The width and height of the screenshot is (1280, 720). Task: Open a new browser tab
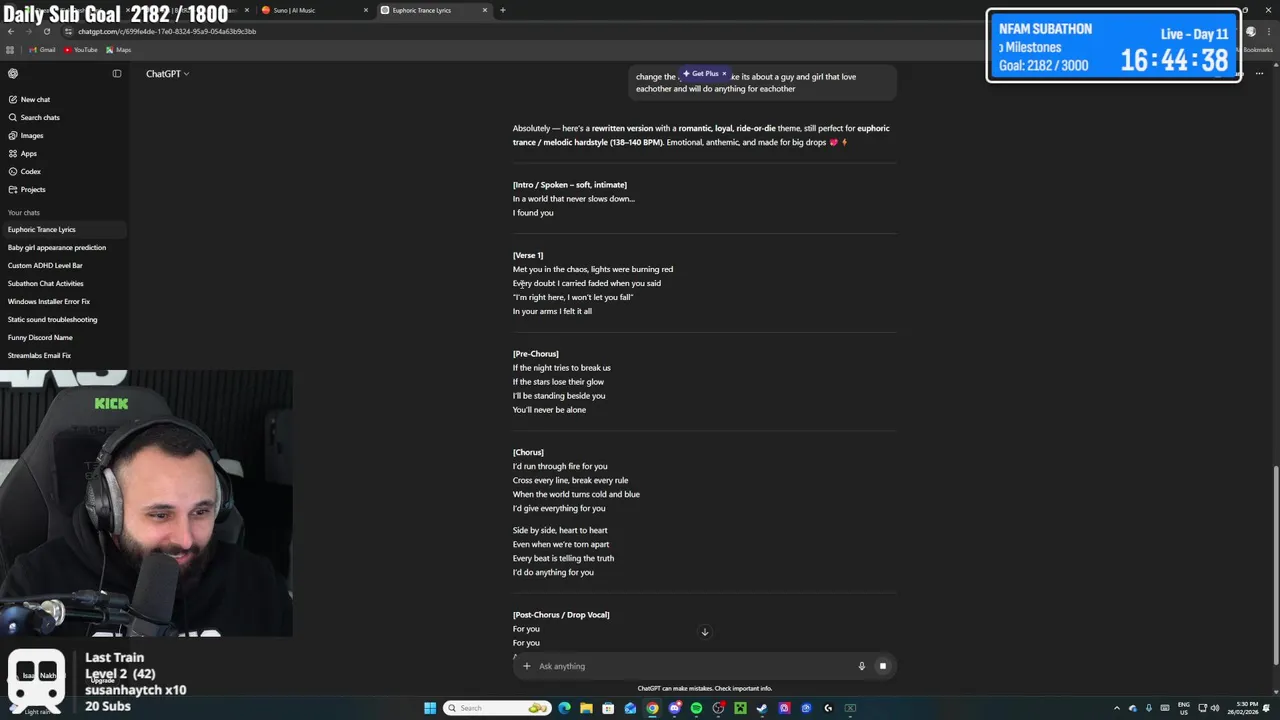502,10
